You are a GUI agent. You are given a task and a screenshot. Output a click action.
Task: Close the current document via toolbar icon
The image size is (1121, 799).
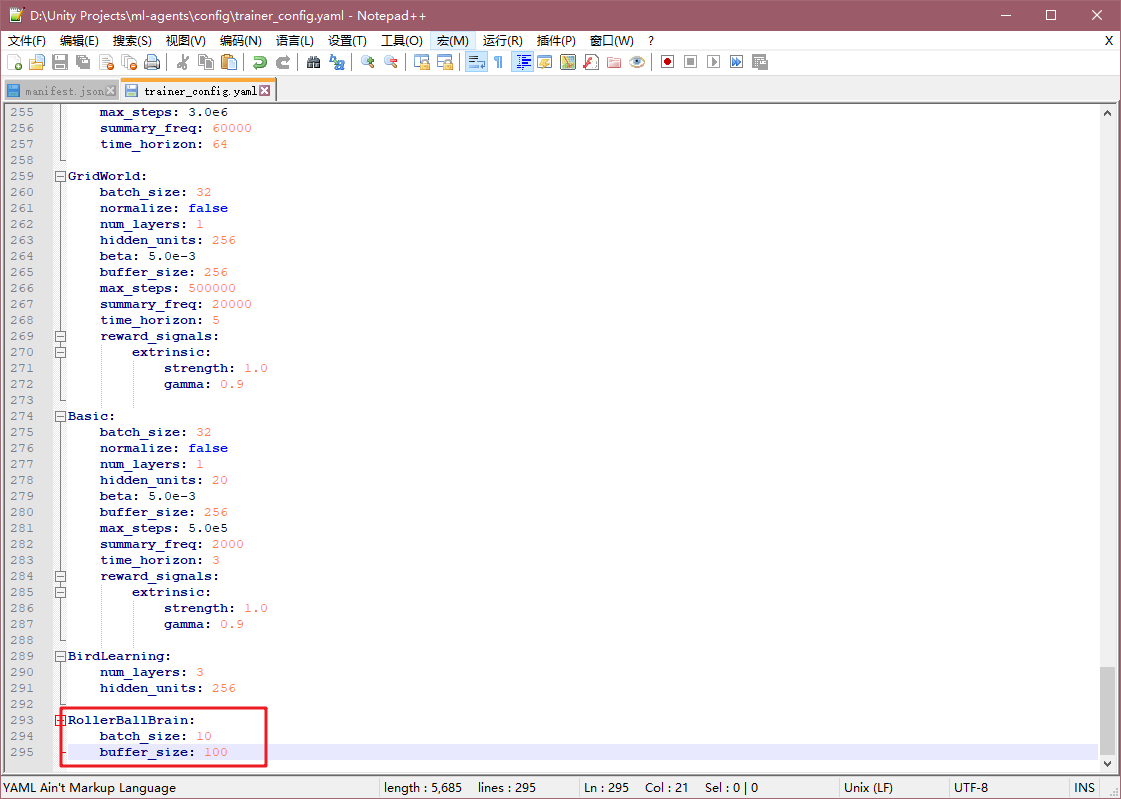click(x=107, y=62)
